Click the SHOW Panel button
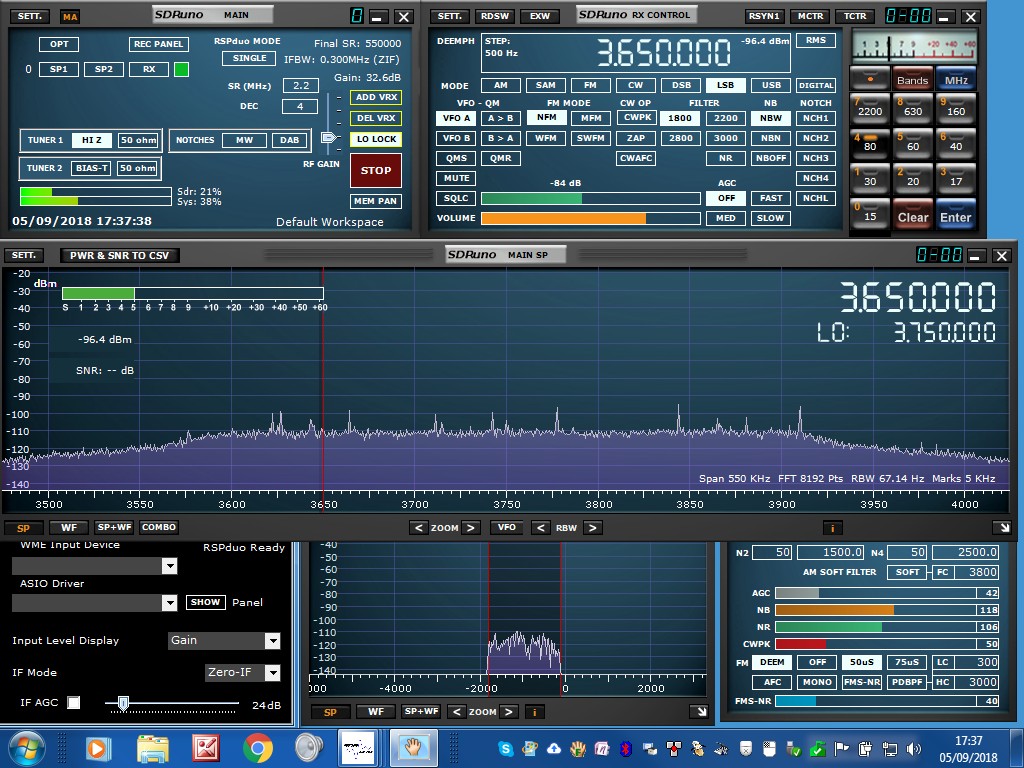The image size is (1024, 768). click(x=206, y=602)
